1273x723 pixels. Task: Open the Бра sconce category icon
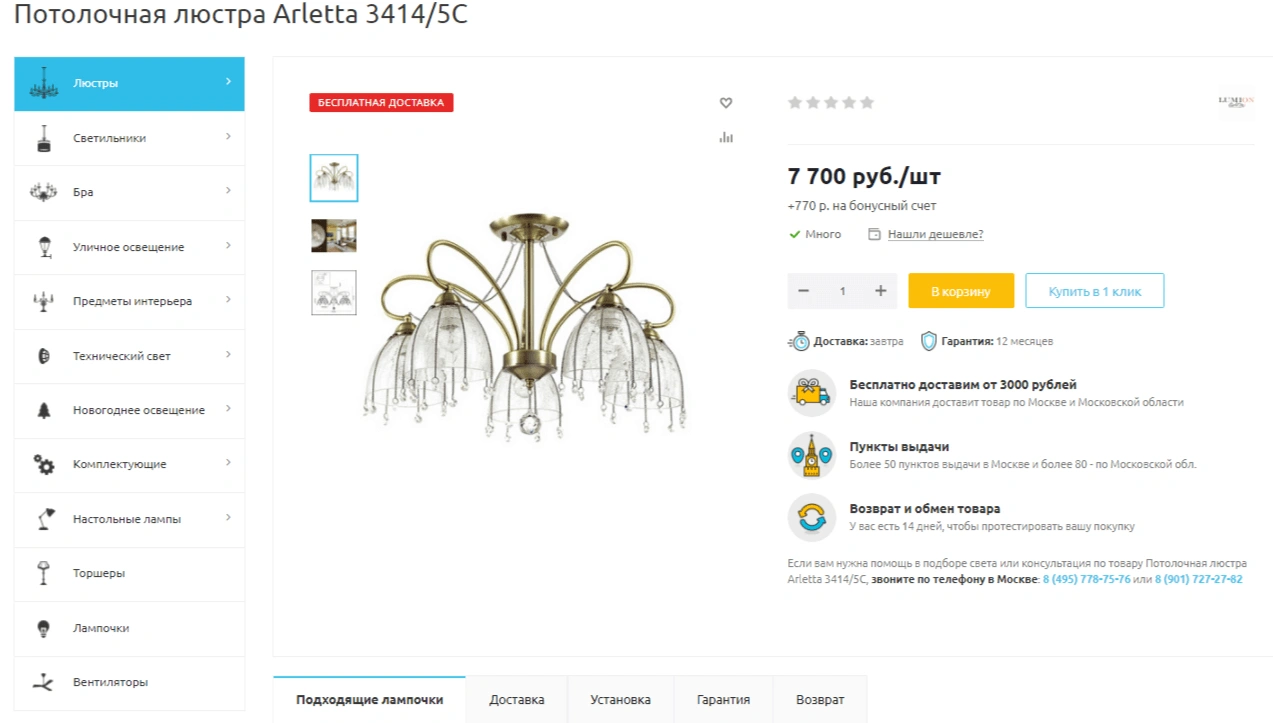(43, 192)
